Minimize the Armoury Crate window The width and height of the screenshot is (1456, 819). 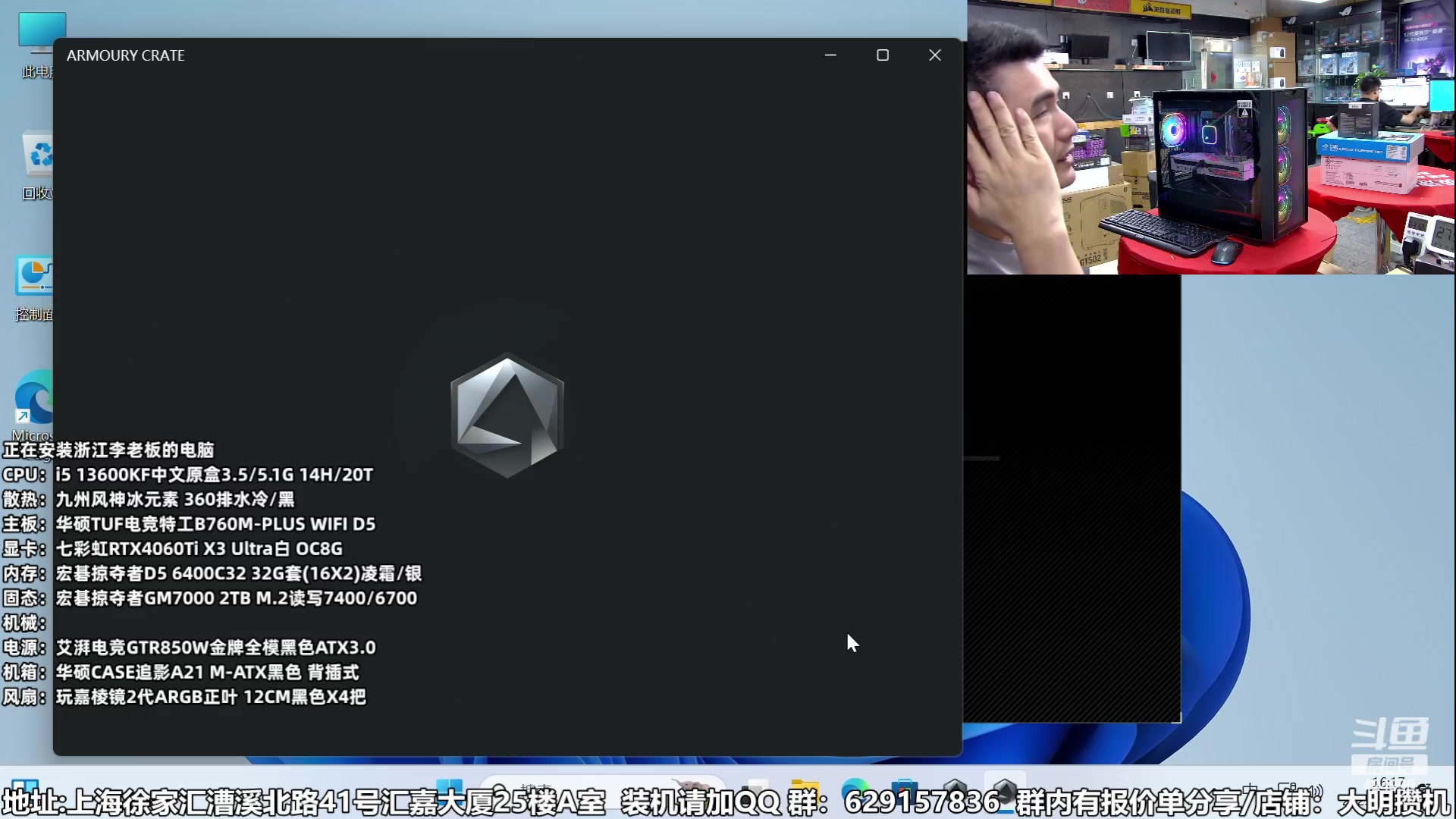click(x=830, y=55)
